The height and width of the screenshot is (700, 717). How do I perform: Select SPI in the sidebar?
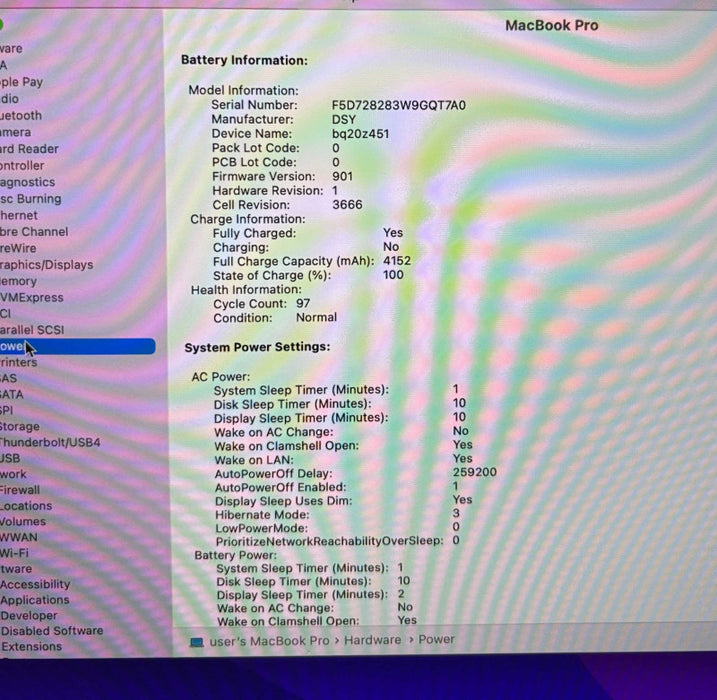click(x=6, y=410)
